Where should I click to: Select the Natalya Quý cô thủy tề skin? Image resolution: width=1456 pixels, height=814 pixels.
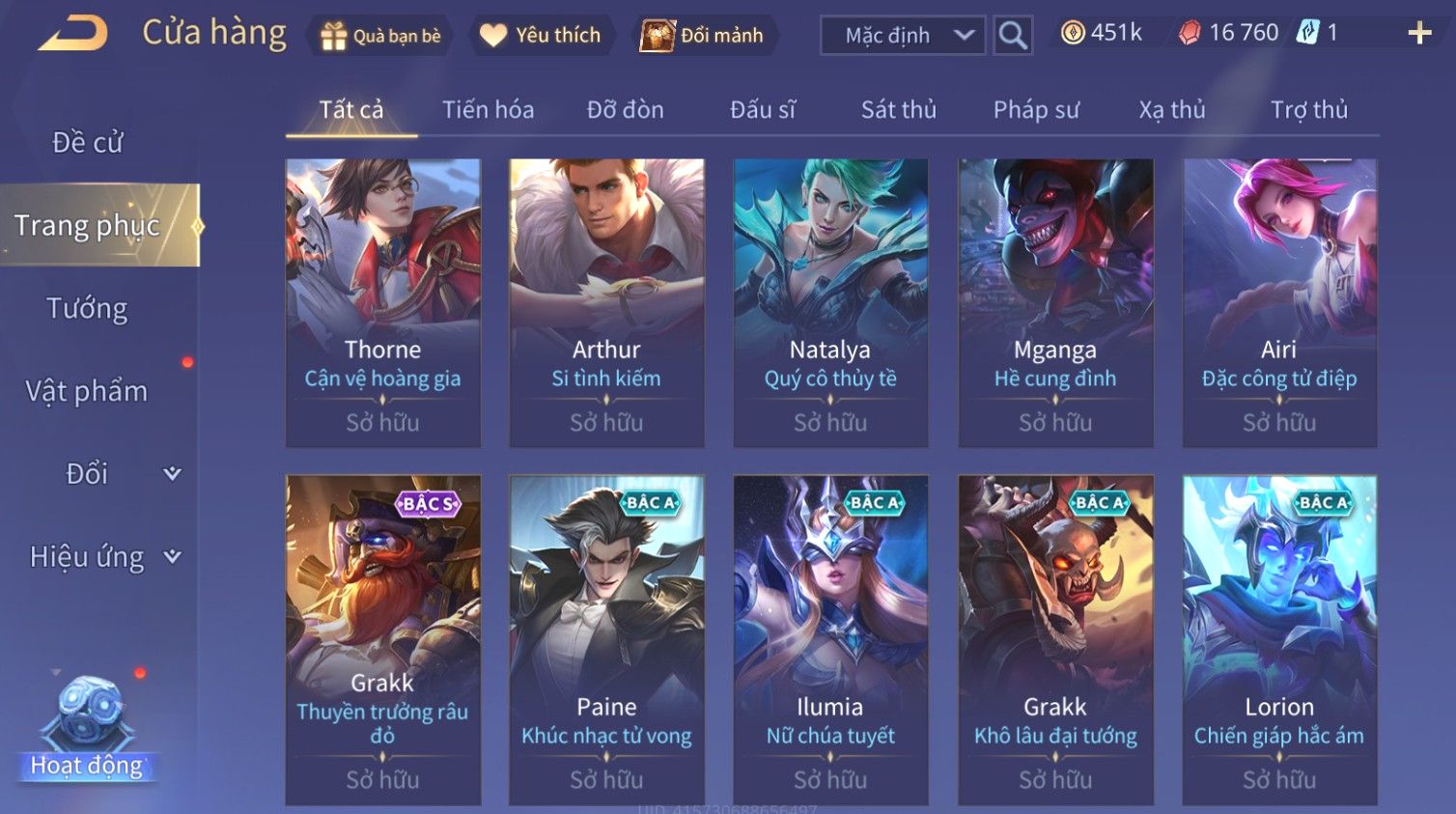(830, 303)
